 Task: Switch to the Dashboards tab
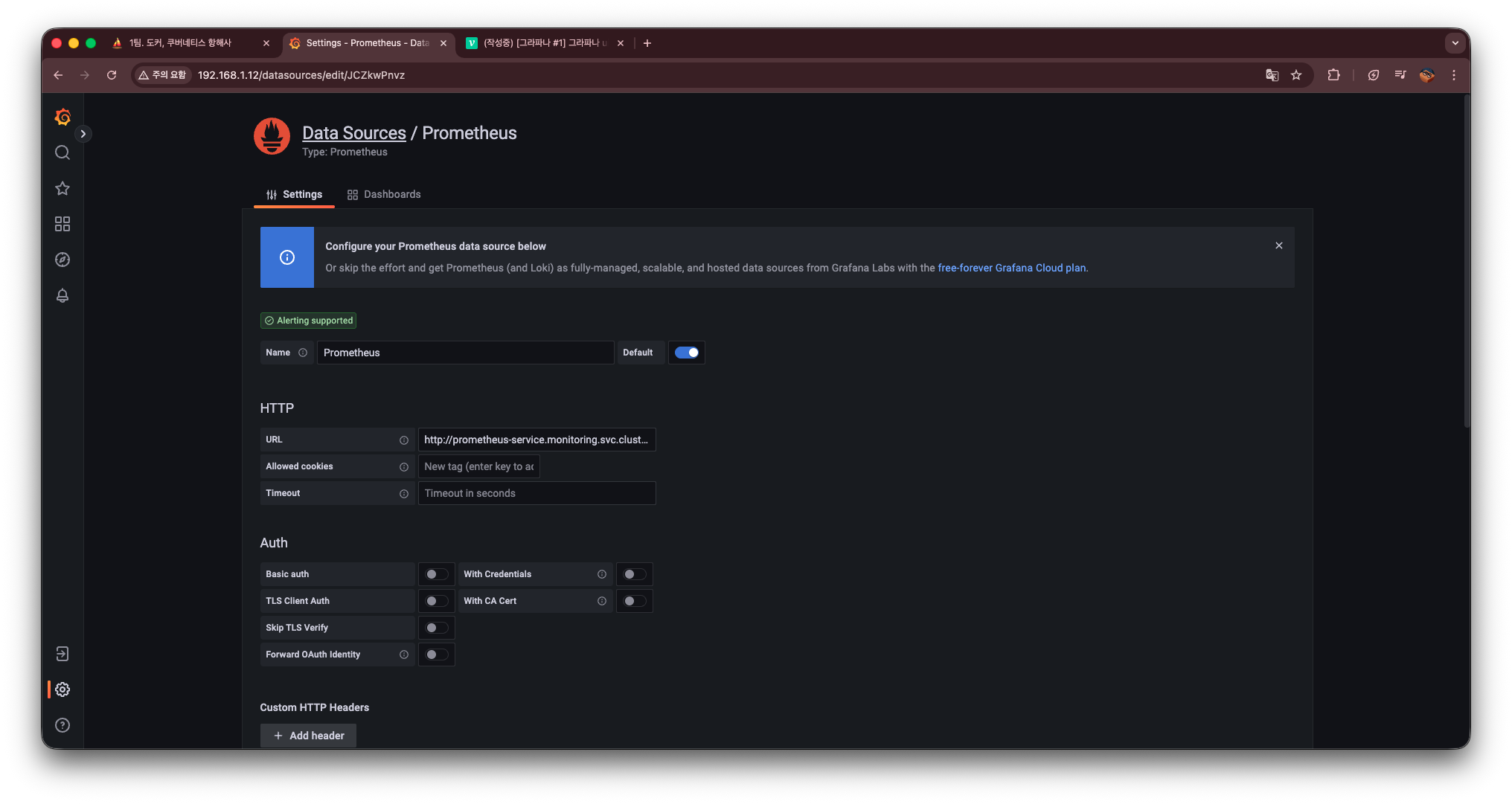tap(384, 194)
